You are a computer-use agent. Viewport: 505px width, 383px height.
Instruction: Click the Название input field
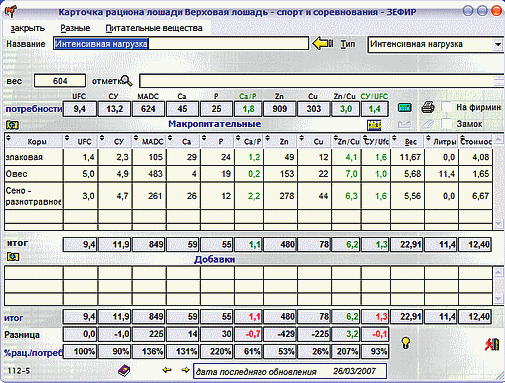181,44
